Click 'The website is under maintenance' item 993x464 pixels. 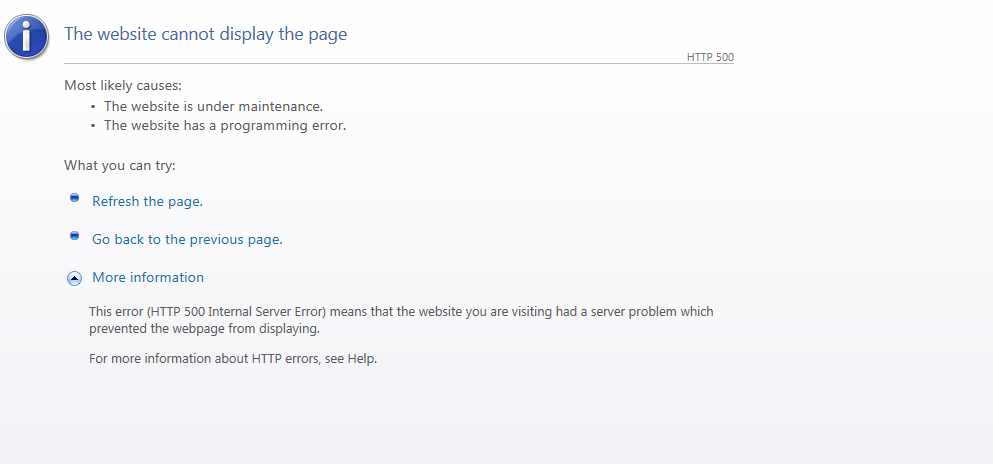coord(213,106)
